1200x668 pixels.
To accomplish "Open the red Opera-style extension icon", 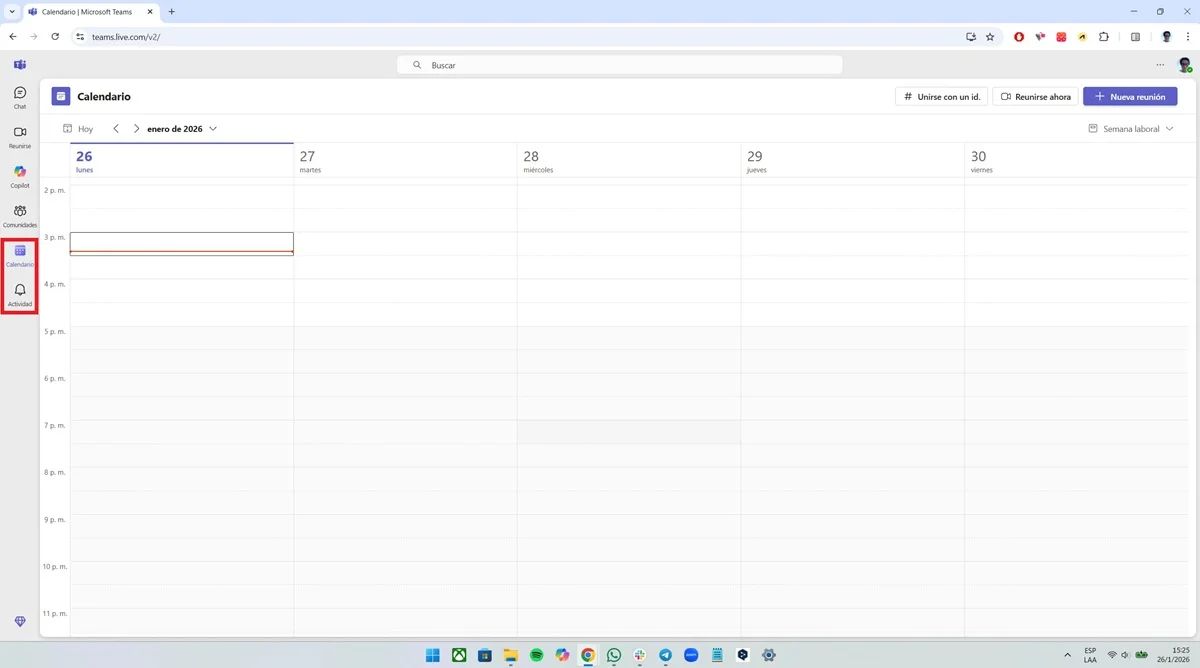I will pos(1019,37).
